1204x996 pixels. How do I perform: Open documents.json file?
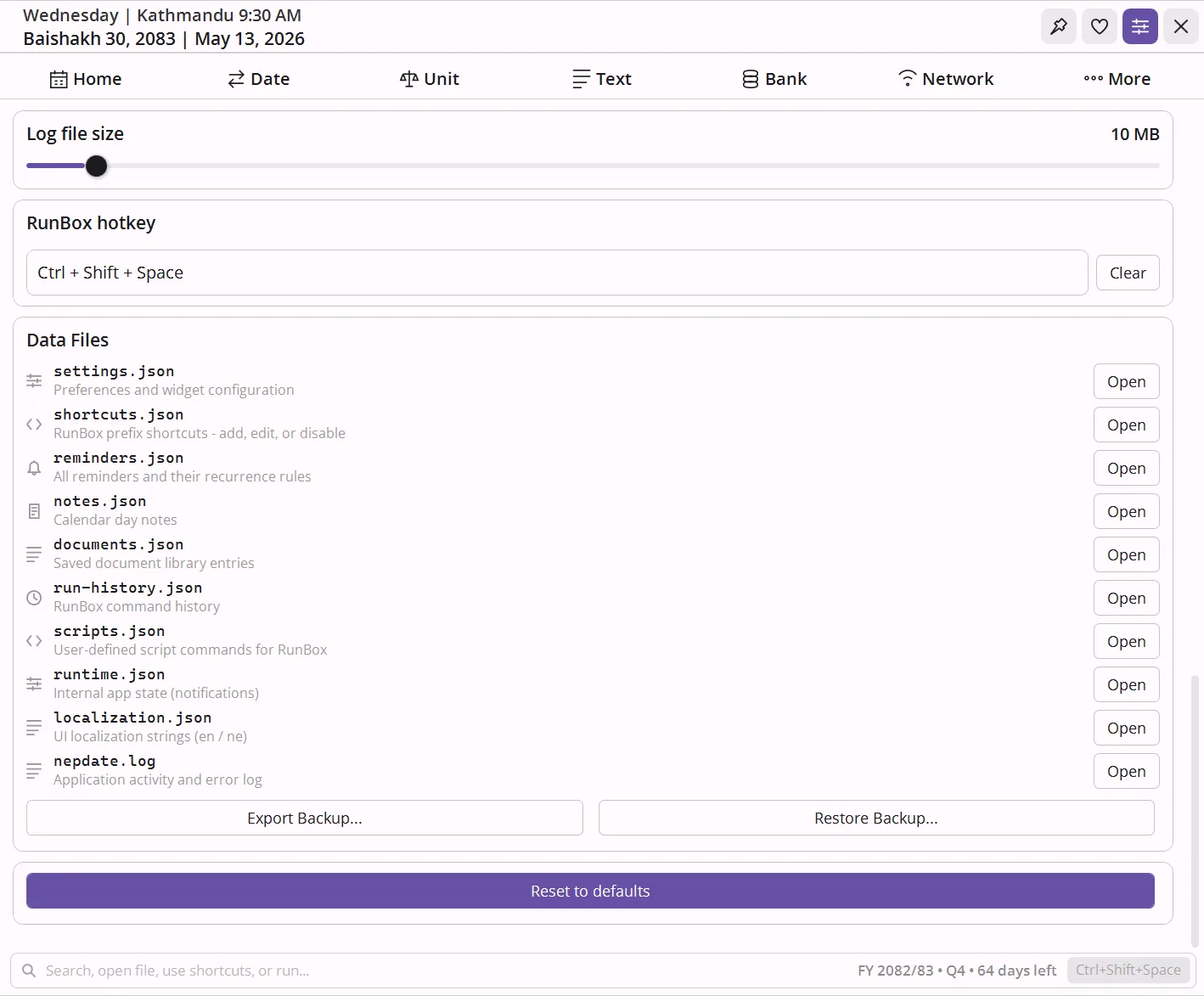tap(1127, 554)
